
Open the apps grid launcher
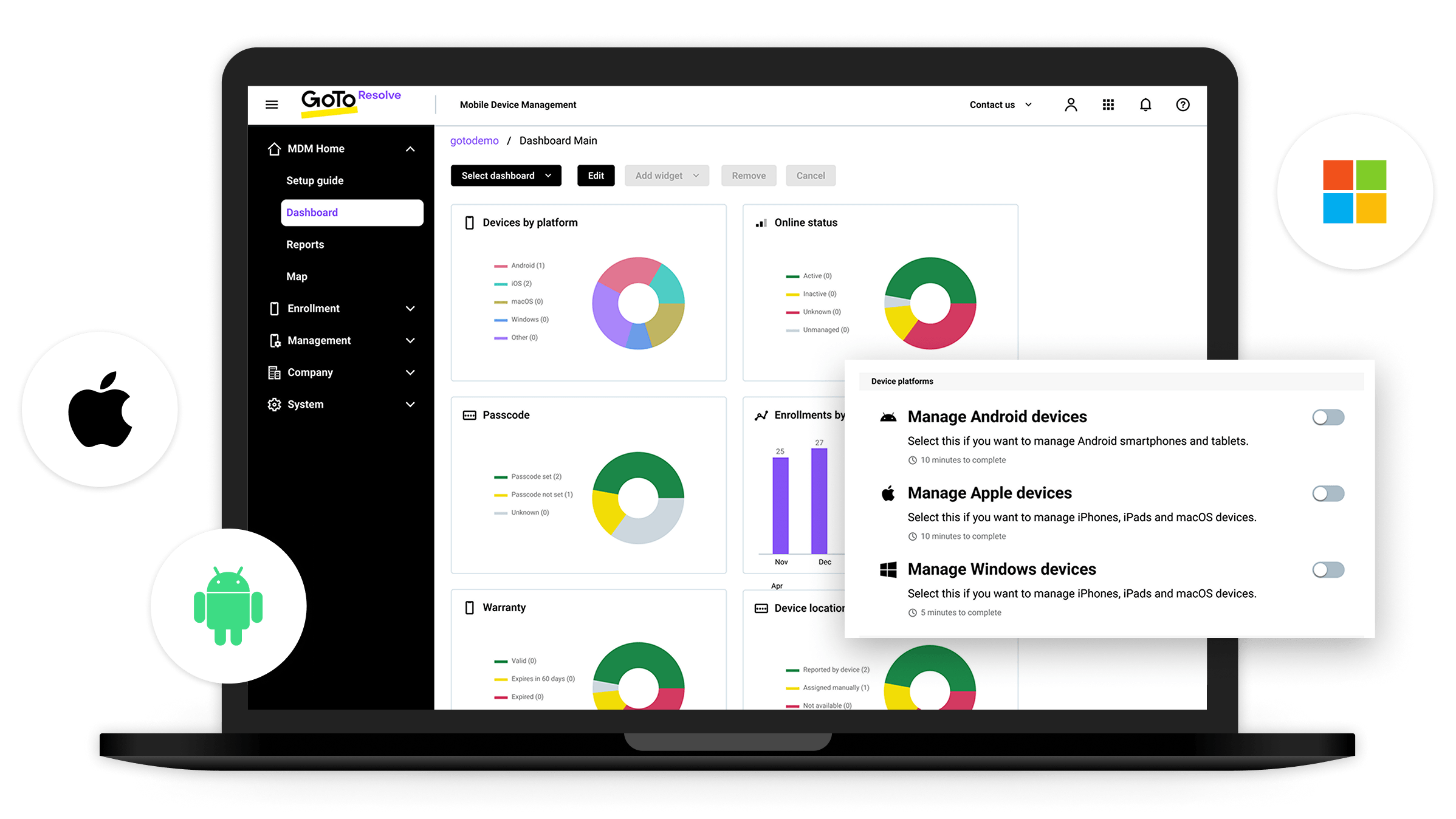coord(1108,105)
